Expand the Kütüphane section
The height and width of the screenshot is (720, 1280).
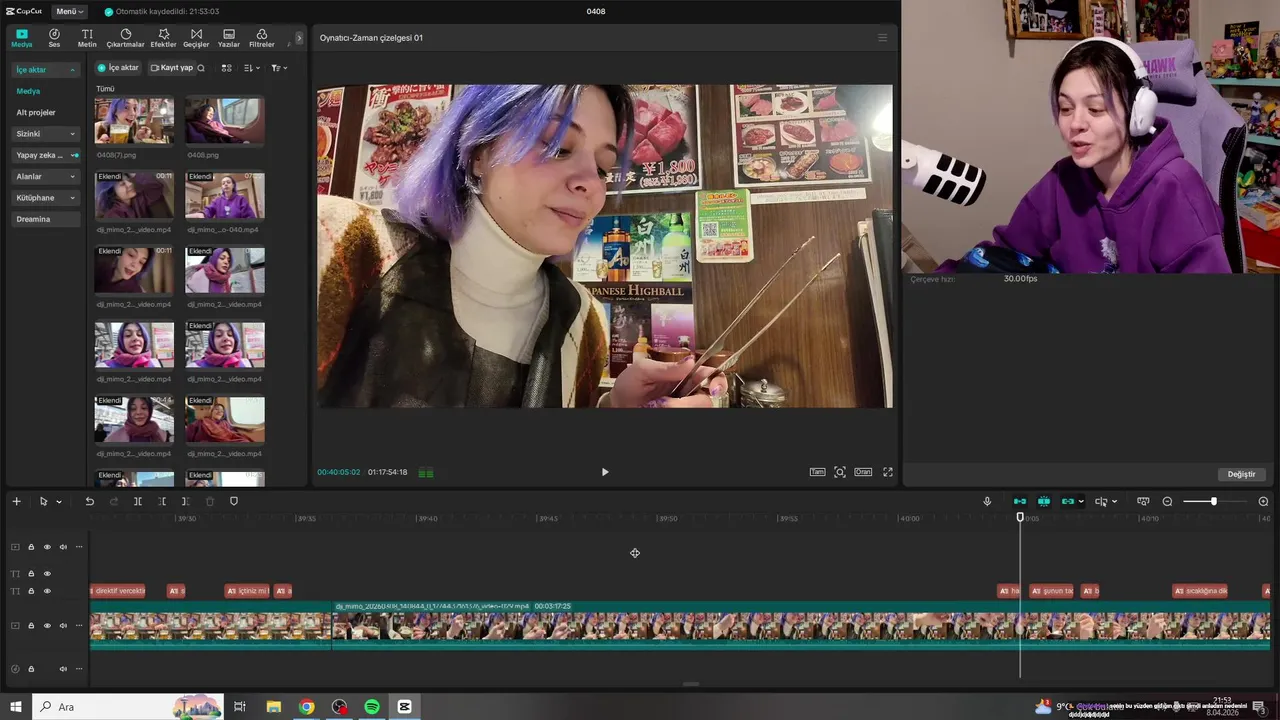(46, 198)
